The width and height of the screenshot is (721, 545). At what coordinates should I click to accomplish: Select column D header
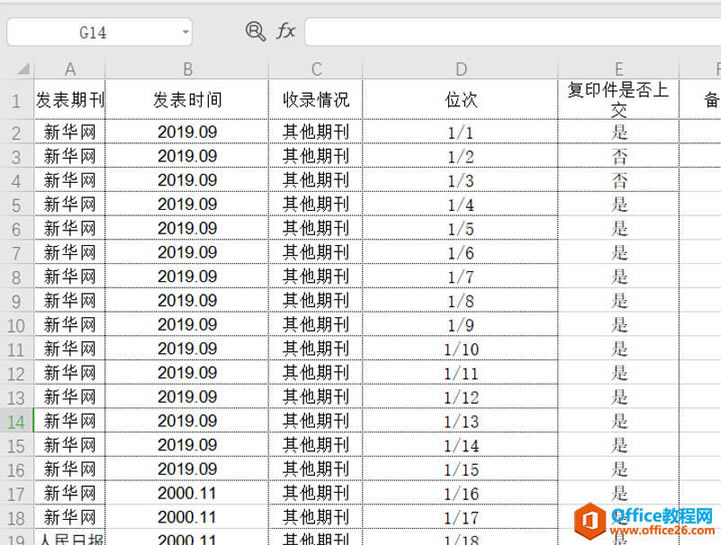(x=460, y=69)
